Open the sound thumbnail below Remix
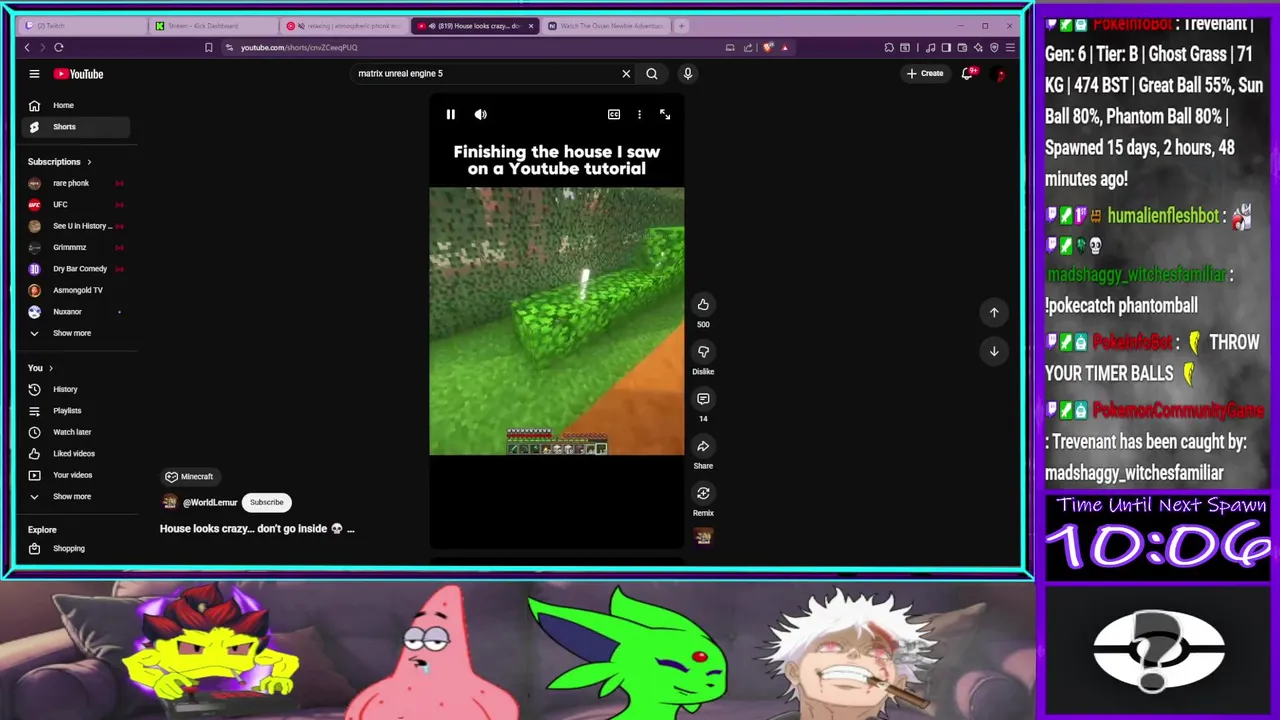Viewport: 1280px width, 720px height. point(703,537)
